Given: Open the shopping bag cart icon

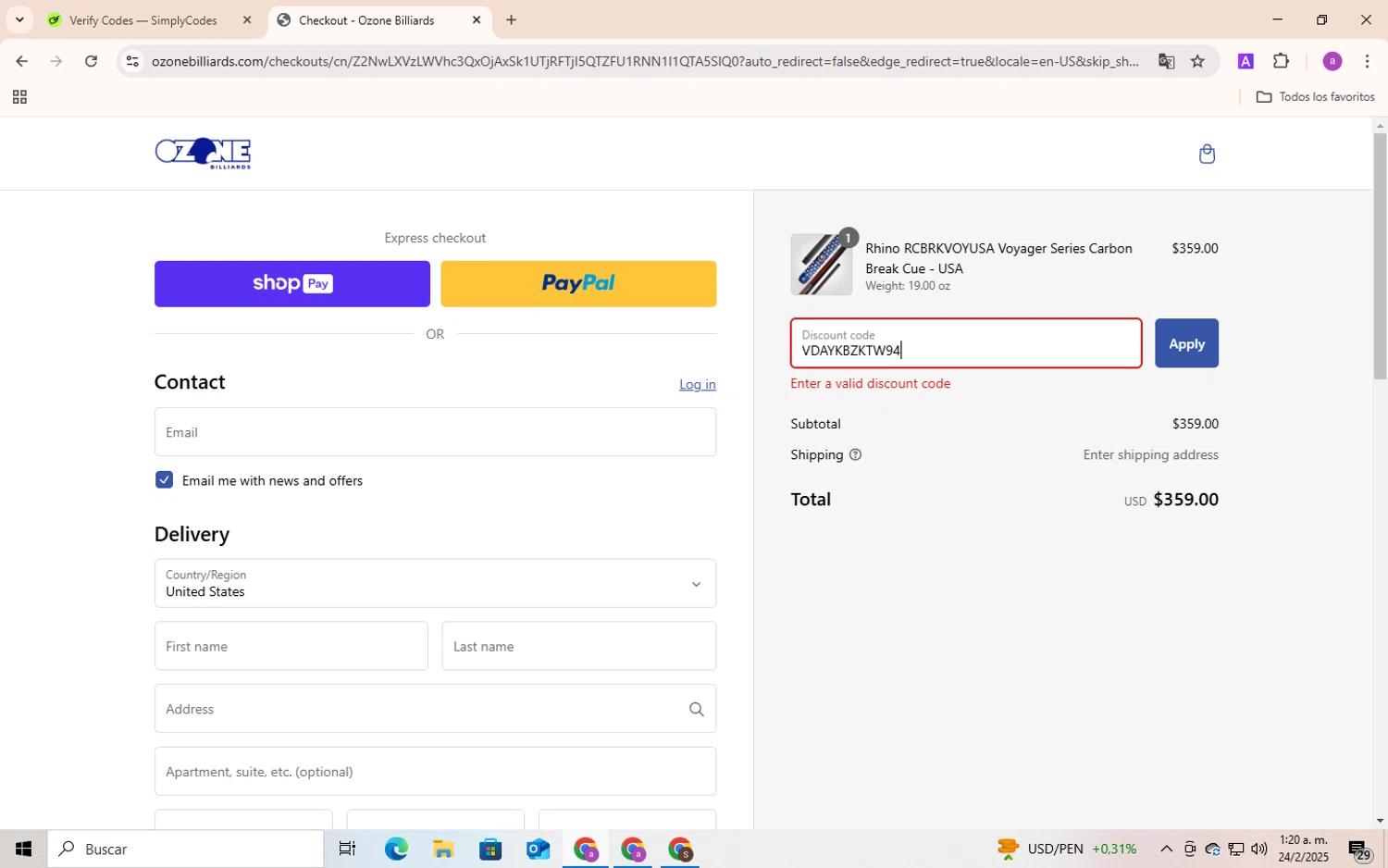Looking at the screenshot, I should coord(1206,154).
